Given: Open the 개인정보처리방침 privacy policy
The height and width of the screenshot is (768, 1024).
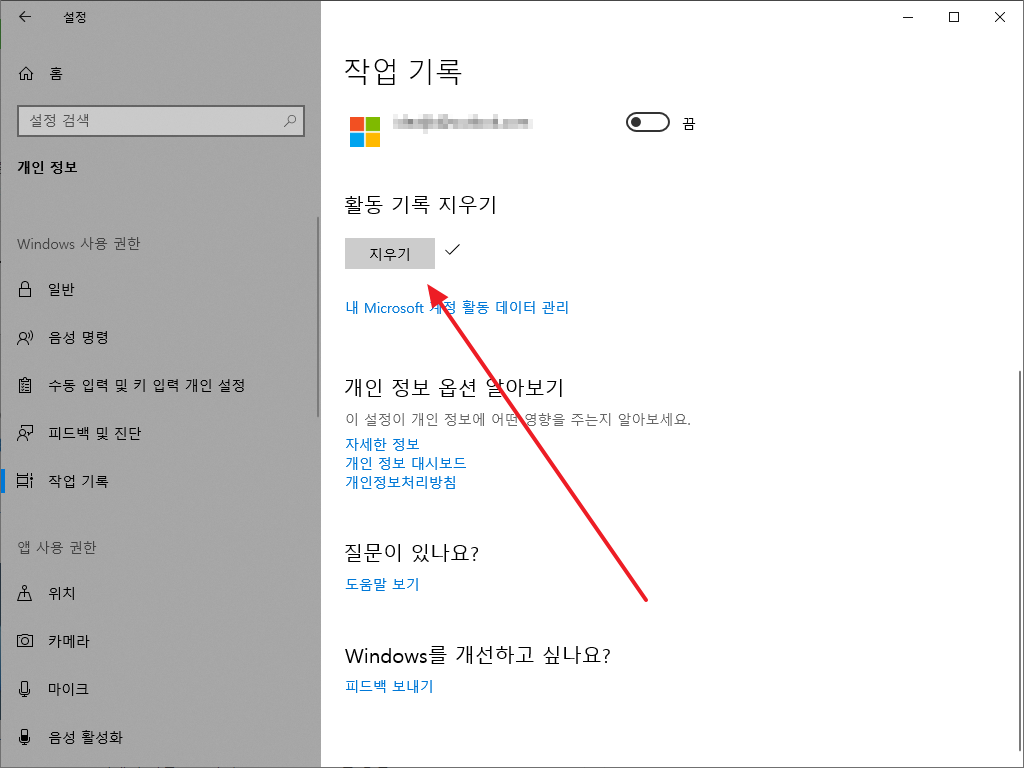Looking at the screenshot, I should 400,482.
